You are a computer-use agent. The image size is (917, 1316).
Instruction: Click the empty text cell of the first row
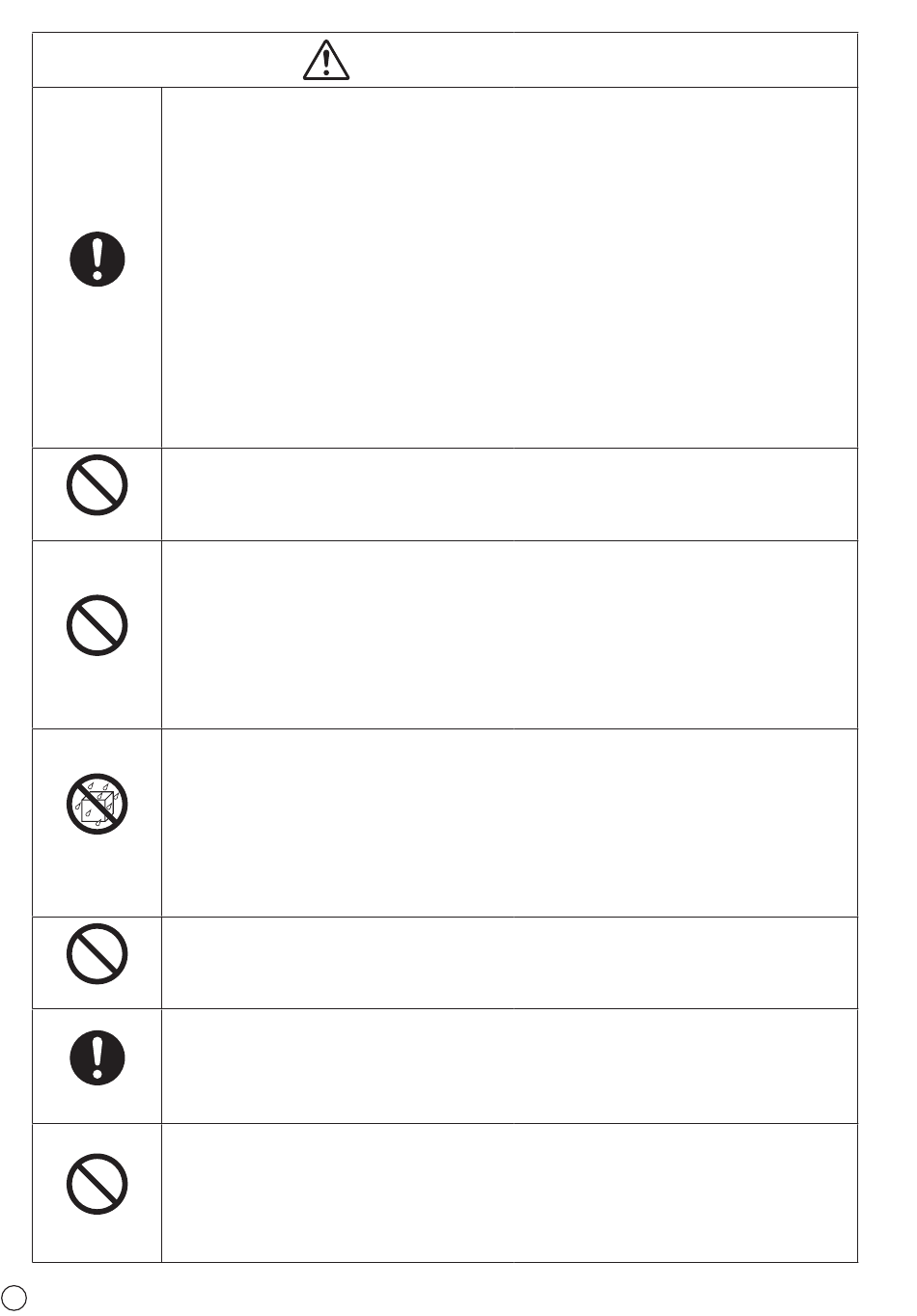[x=509, y=267]
